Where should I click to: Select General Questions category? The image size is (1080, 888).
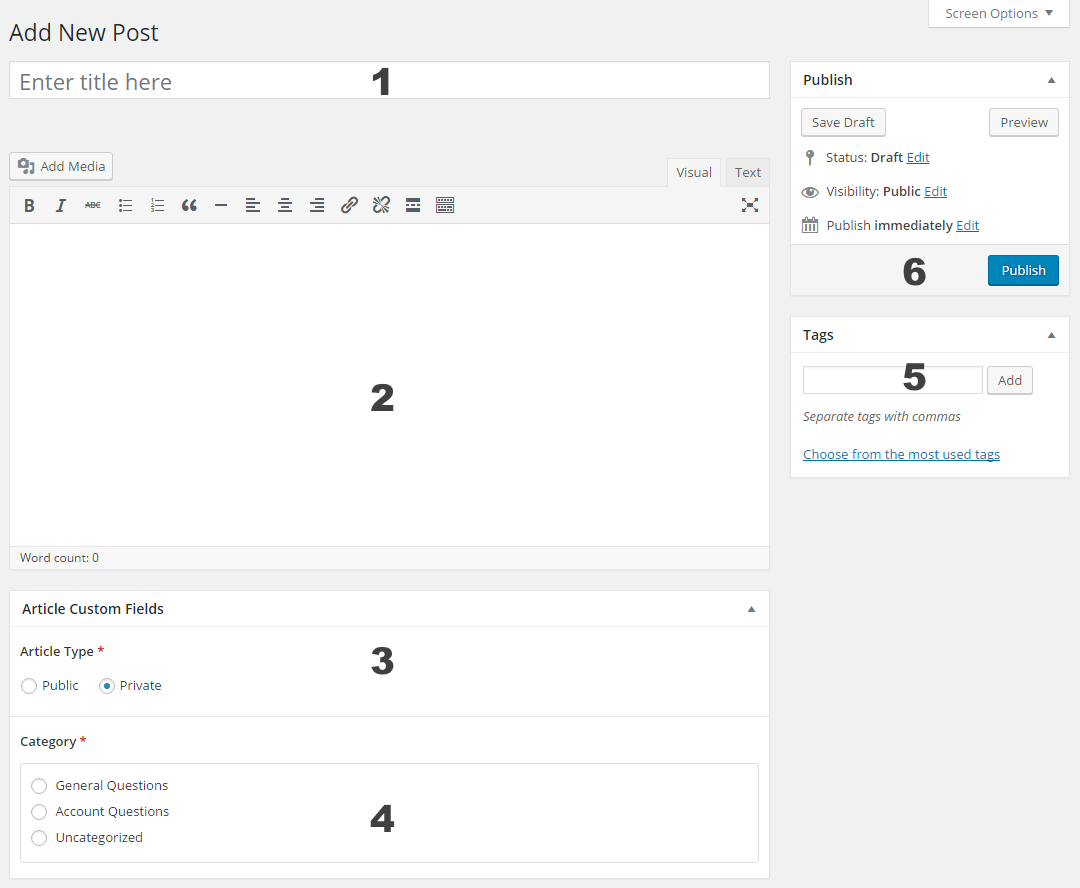tap(39, 786)
